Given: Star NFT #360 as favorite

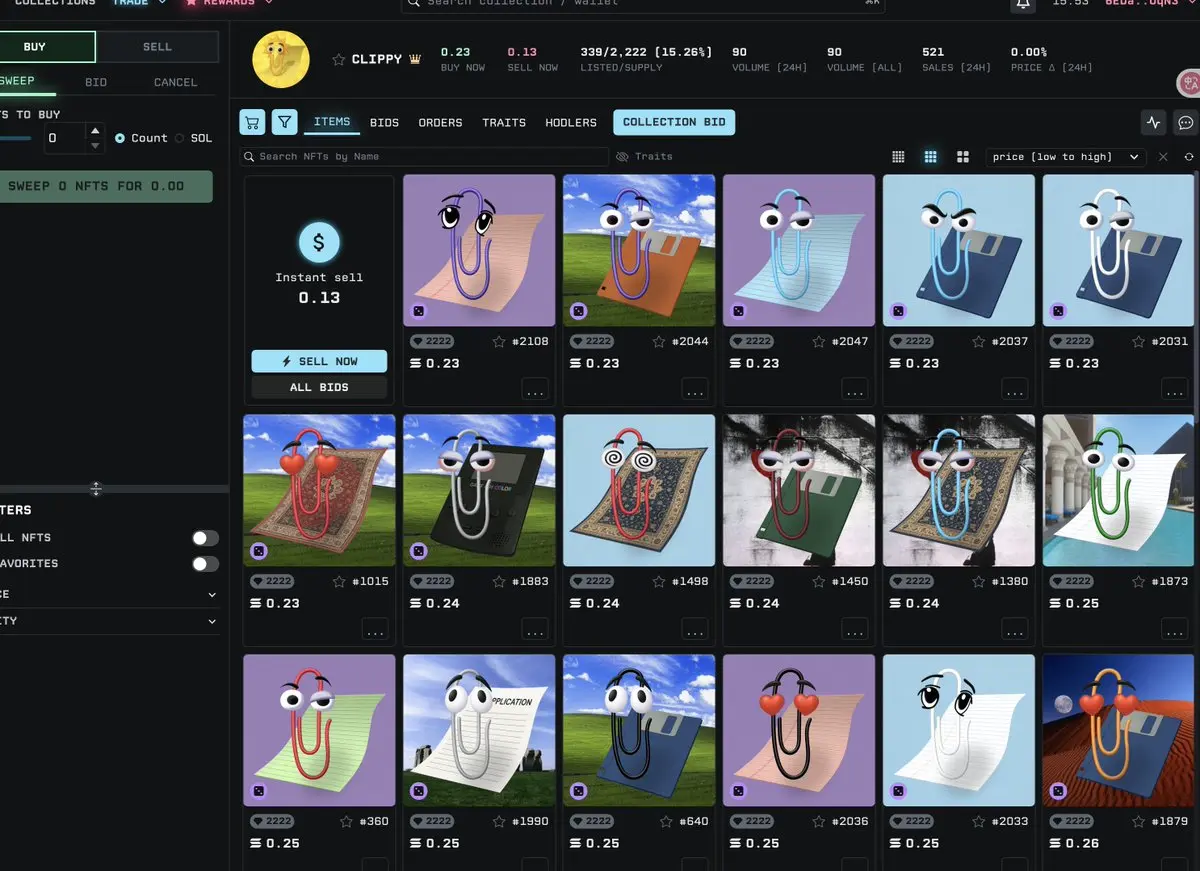Looking at the screenshot, I should point(346,821).
